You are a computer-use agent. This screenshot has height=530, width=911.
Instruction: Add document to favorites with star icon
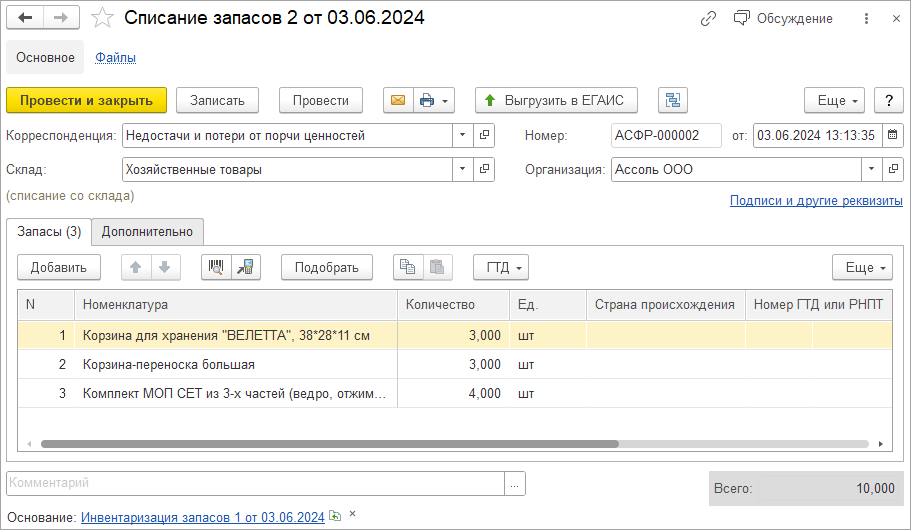102,18
